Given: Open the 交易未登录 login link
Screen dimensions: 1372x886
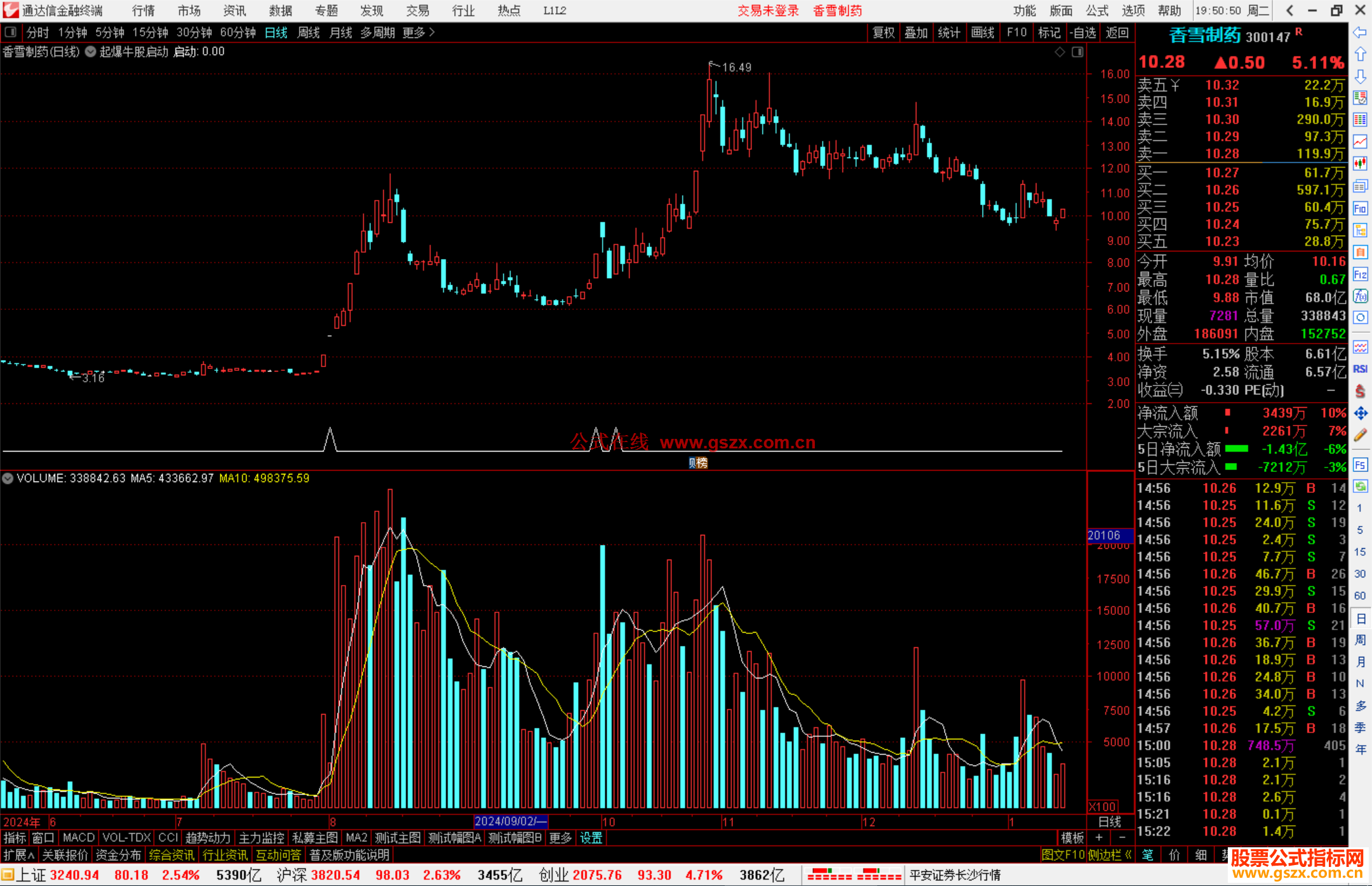Looking at the screenshot, I should pos(769,11).
